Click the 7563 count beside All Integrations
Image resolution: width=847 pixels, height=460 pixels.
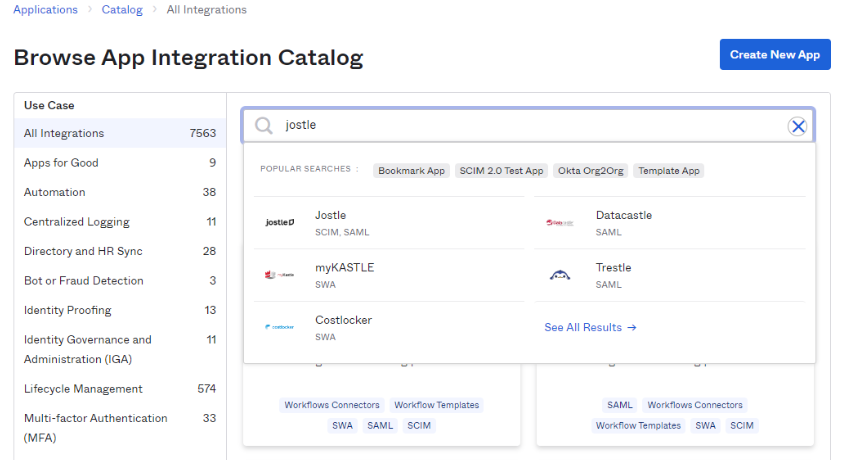pyautogui.click(x=203, y=133)
